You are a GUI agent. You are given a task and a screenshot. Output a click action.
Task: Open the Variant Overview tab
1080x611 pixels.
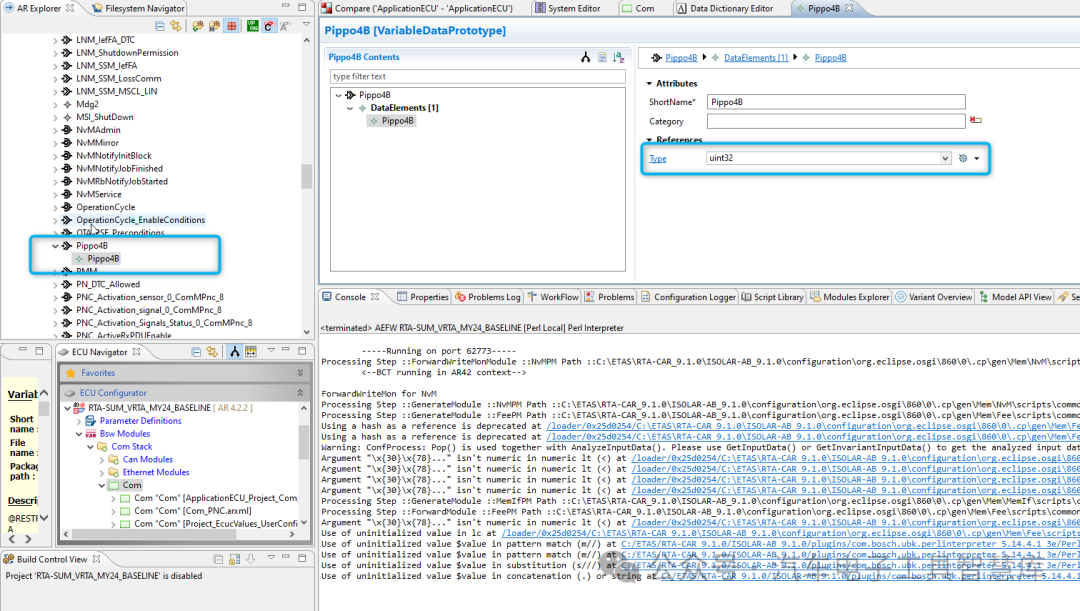[x=933, y=297]
